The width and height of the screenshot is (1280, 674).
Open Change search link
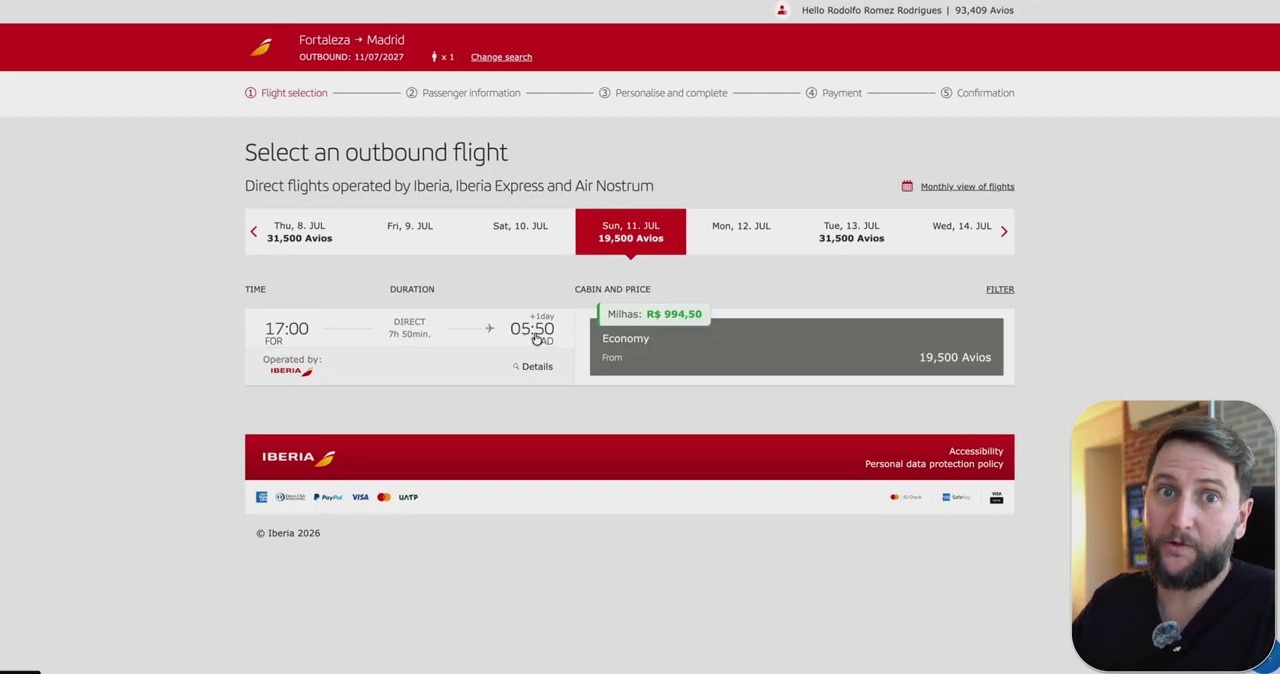pyautogui.click(x=501, y=57)
